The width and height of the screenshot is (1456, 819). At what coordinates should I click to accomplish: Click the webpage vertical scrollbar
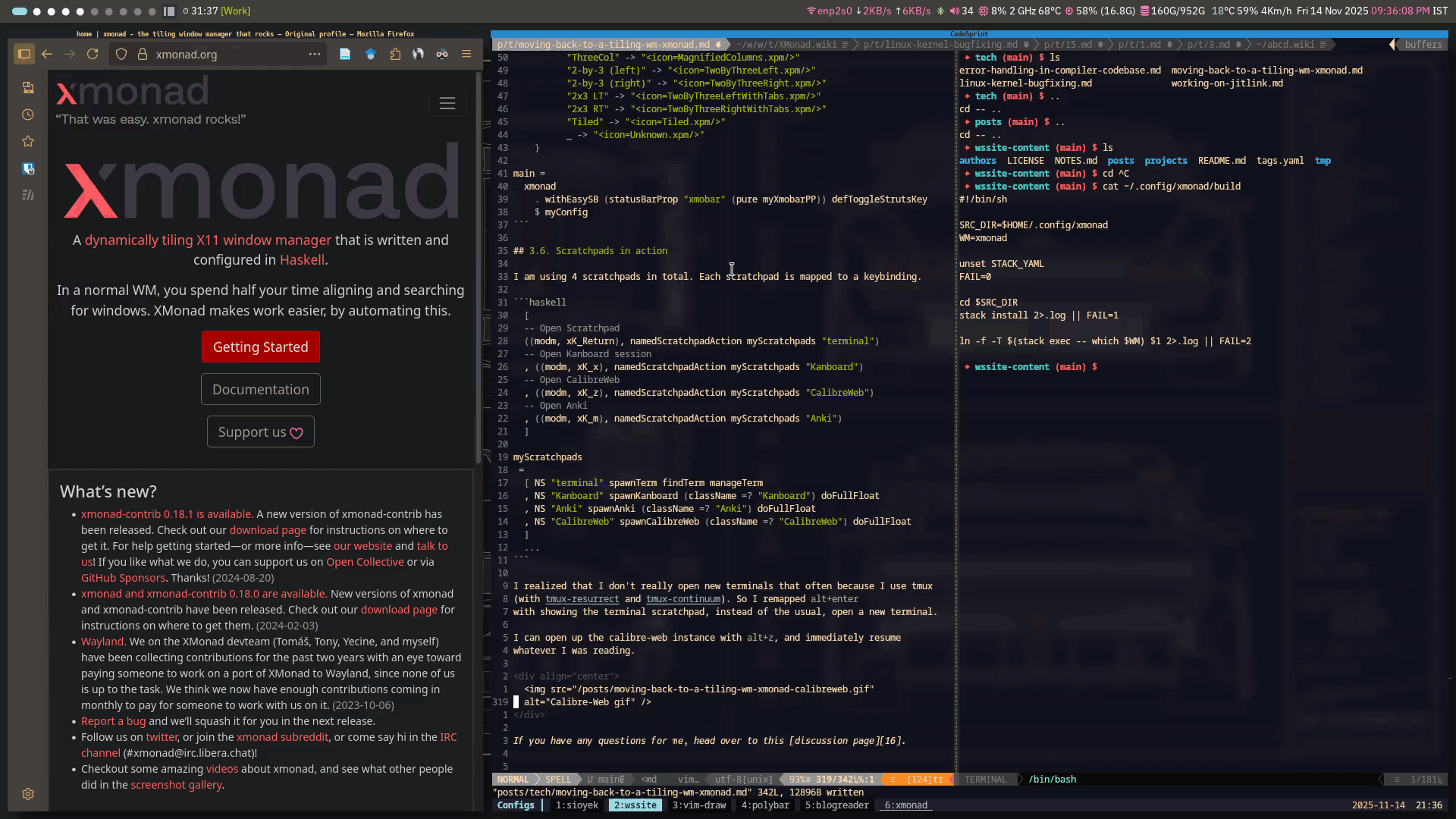point(478,265)
